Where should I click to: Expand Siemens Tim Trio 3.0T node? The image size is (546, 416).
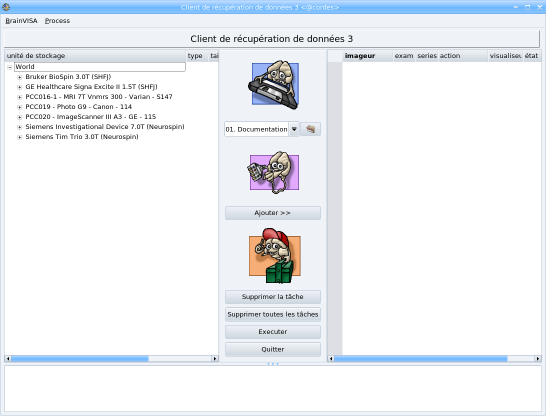pos(20,137)
